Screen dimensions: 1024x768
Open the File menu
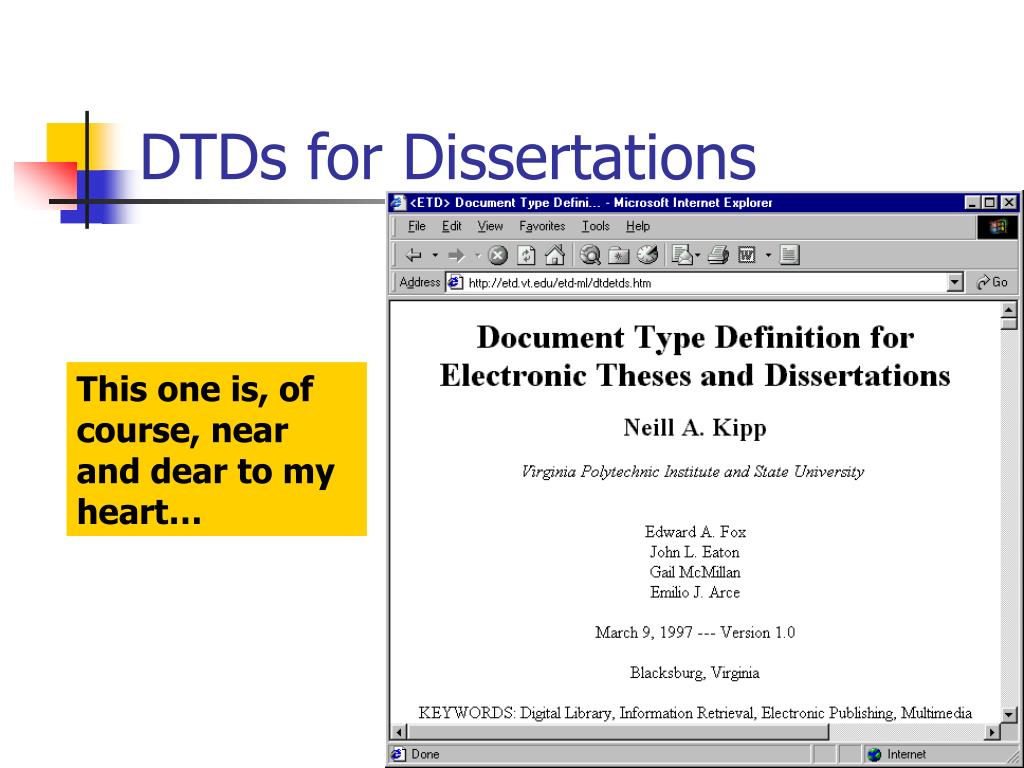coord(417,226)
